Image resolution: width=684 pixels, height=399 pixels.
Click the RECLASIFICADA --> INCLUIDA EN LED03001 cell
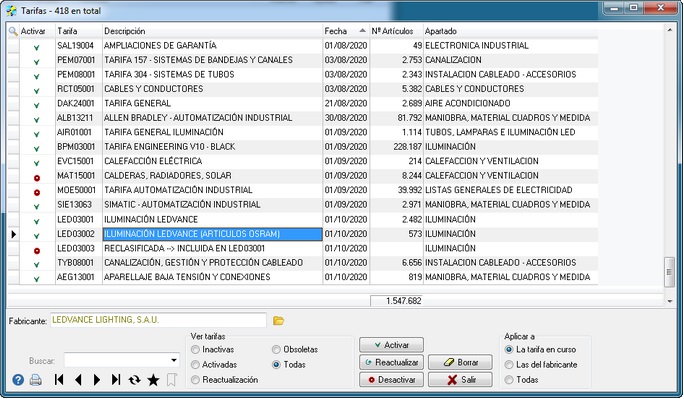pos(212,249)
